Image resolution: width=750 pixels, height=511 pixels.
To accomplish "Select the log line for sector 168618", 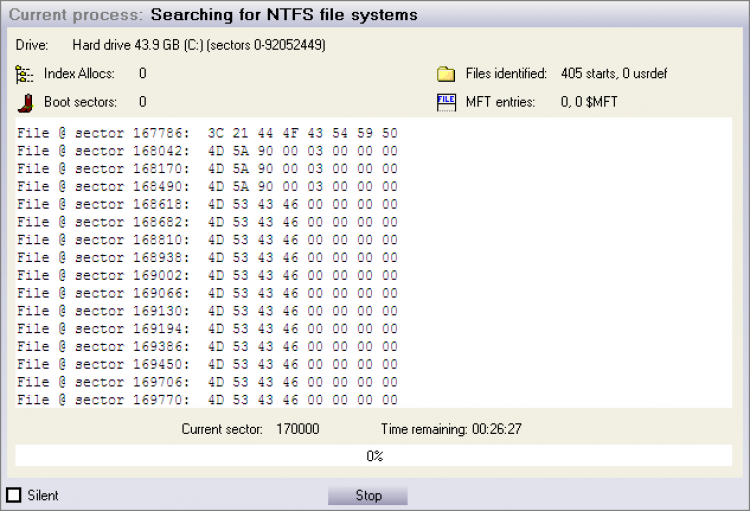I will pos(207,204).
